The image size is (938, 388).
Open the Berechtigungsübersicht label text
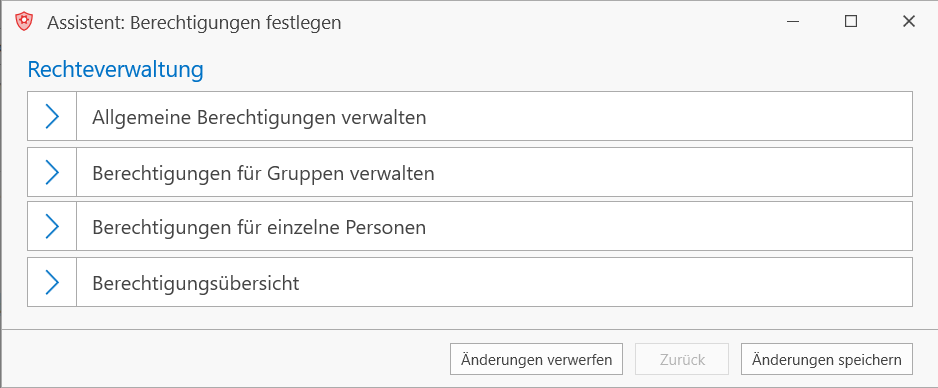point(196,283)
